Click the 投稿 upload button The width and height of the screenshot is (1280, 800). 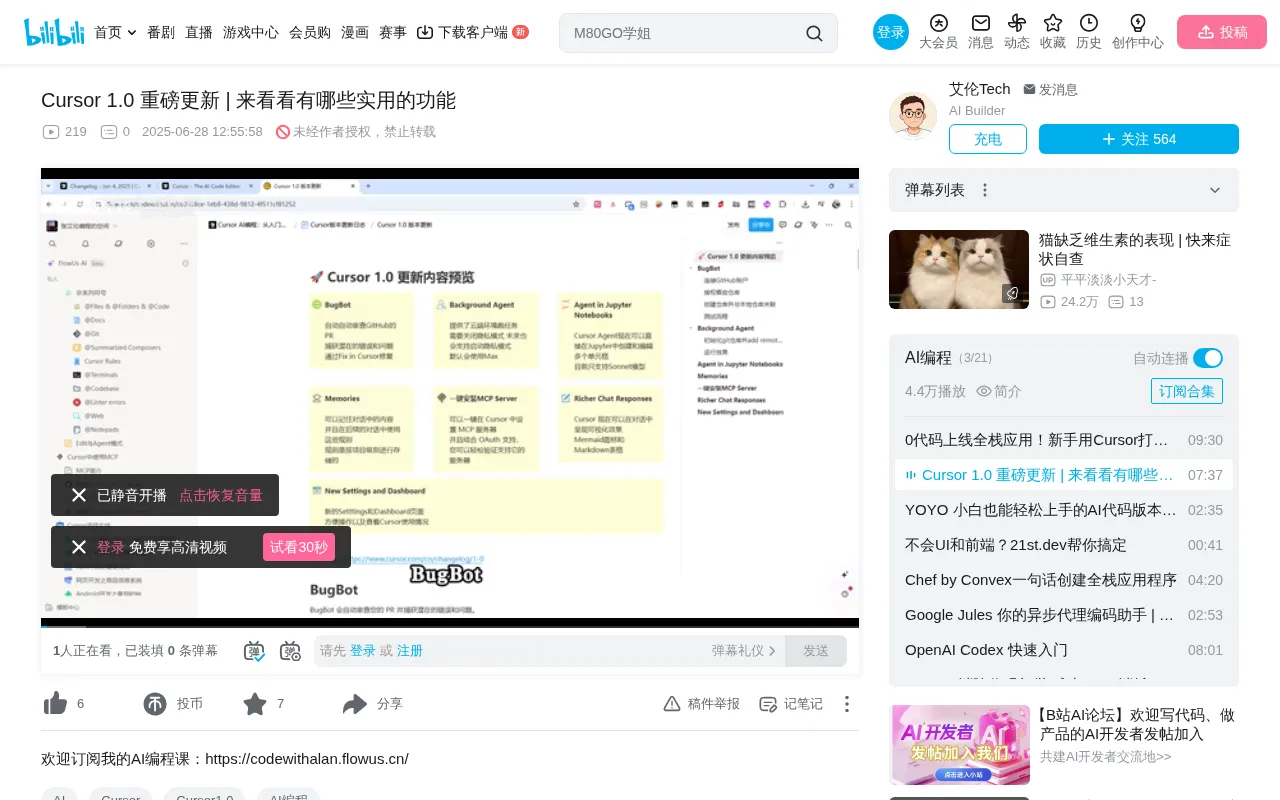coord(1222,32)
